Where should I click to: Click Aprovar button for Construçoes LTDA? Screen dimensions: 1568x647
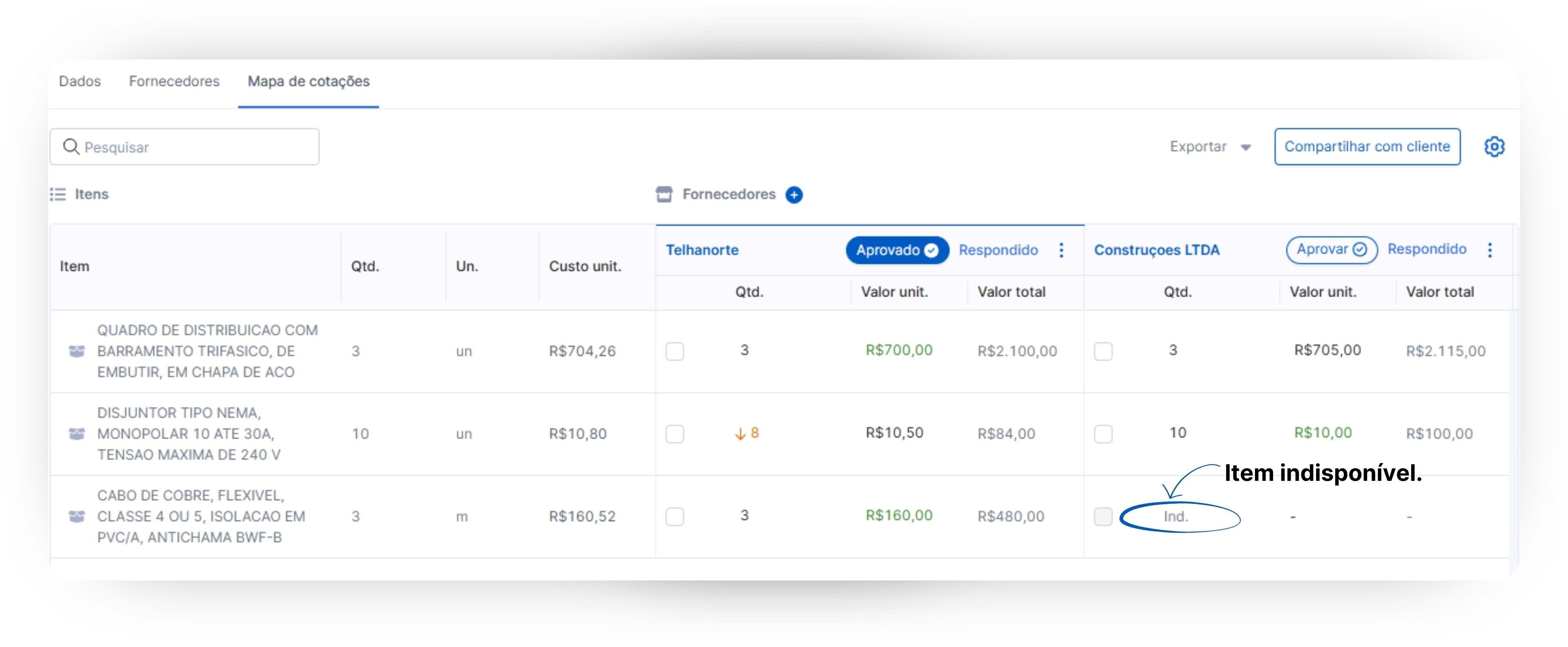(x=1331, y=249)
